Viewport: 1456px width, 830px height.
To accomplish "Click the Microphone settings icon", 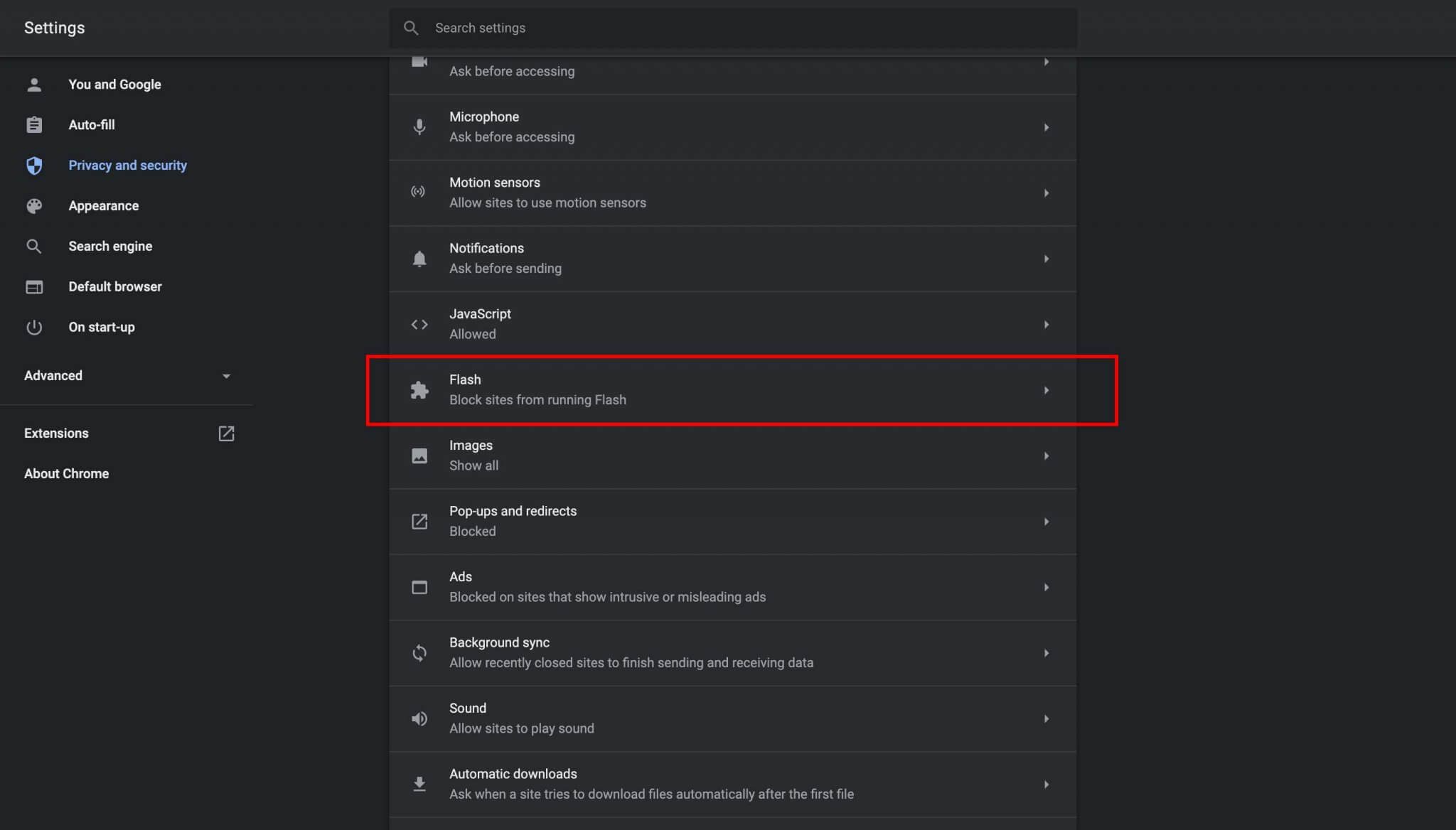I will (x=419, y=126).
